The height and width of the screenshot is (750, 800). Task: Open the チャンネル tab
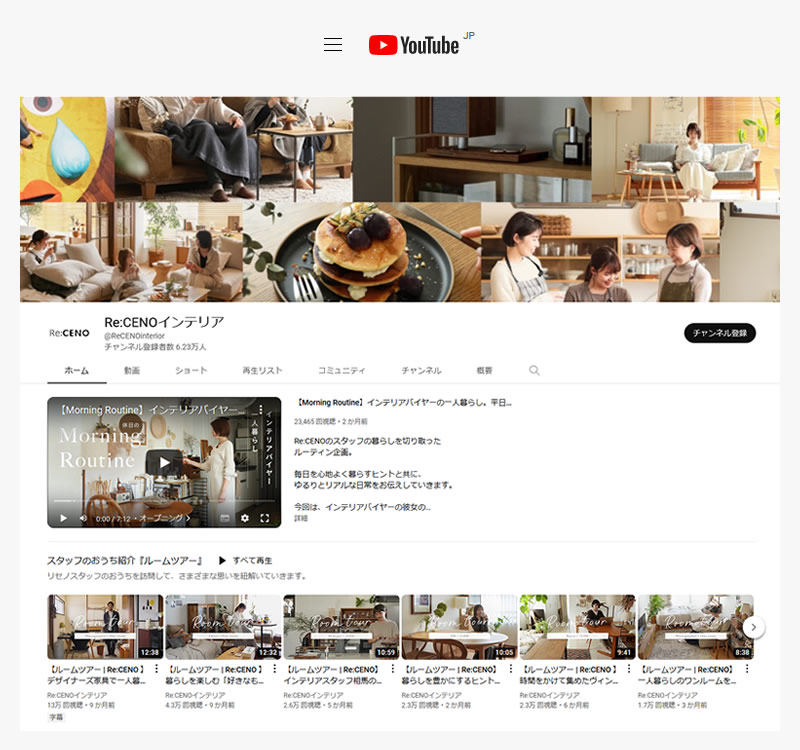tap(421, 370)
